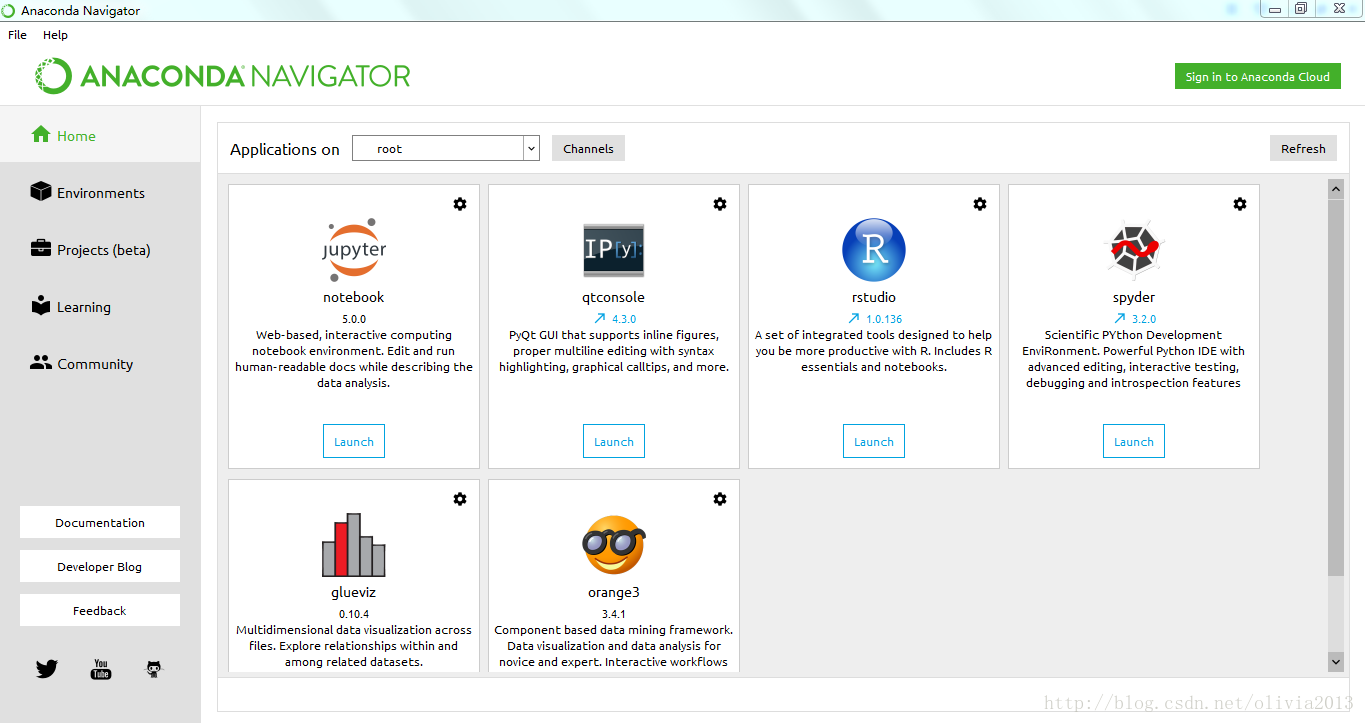This screenshot has width=1365, height=723.
Task: Click the scrollbar down arrow
Action: coord(1336,661)
